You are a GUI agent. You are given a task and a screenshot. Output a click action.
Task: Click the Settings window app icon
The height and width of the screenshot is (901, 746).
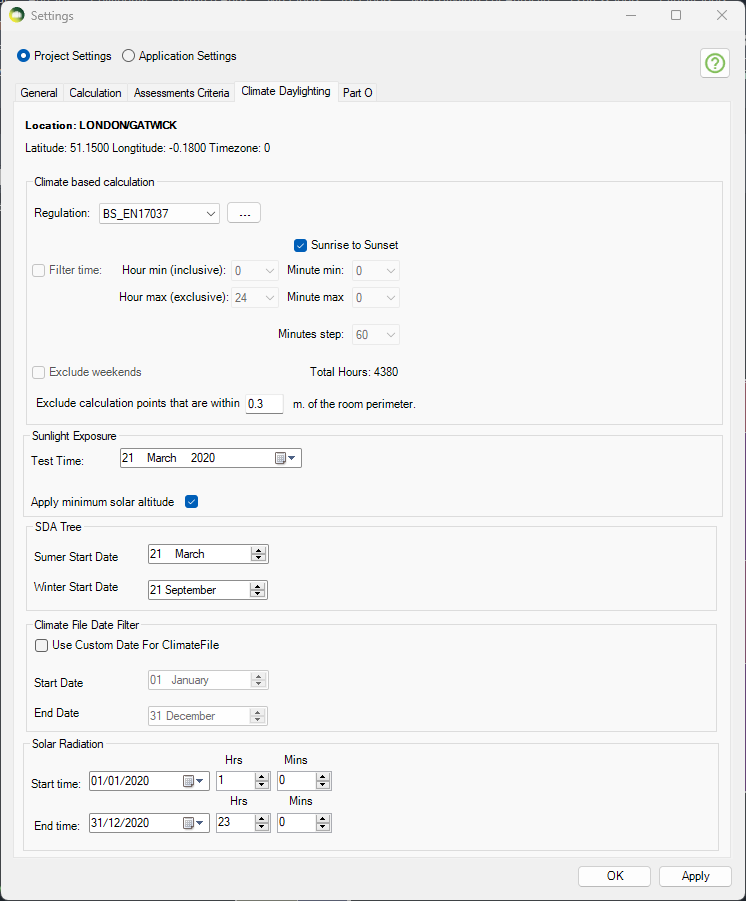pyautogui.click(x=16, y=16)
